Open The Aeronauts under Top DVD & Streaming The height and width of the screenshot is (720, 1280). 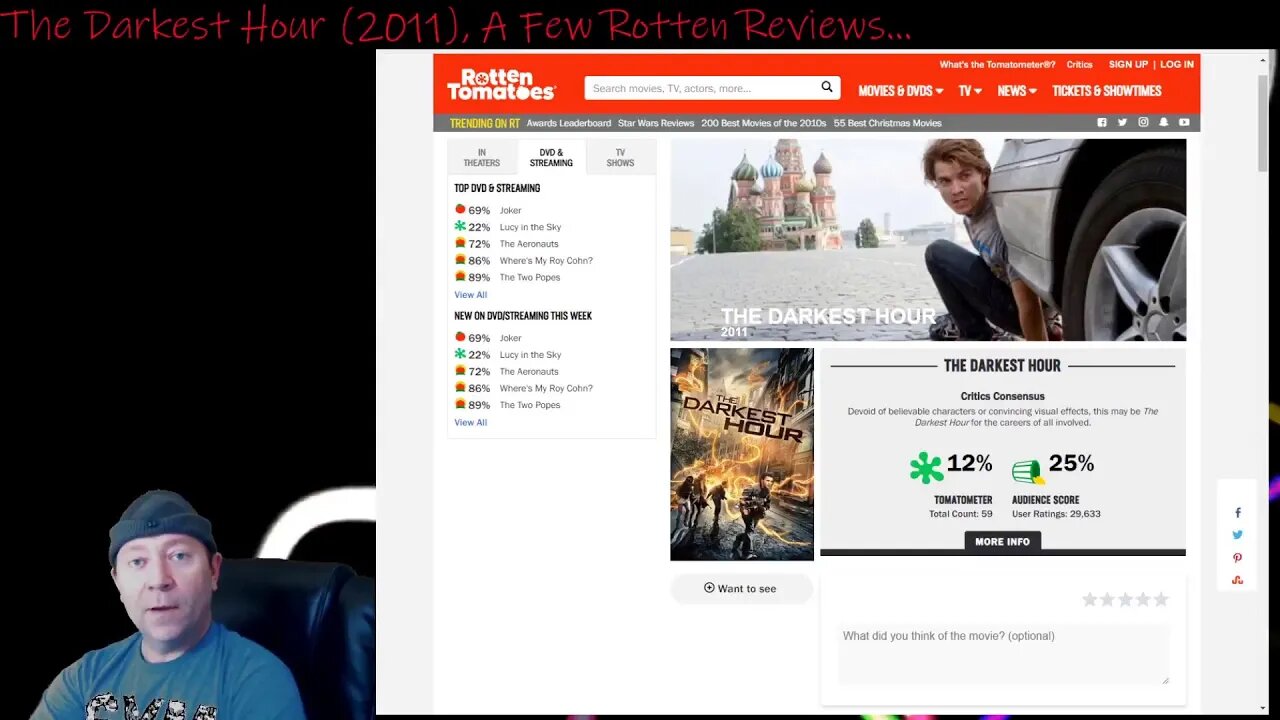pyautogui.click(x=529, y=244)
